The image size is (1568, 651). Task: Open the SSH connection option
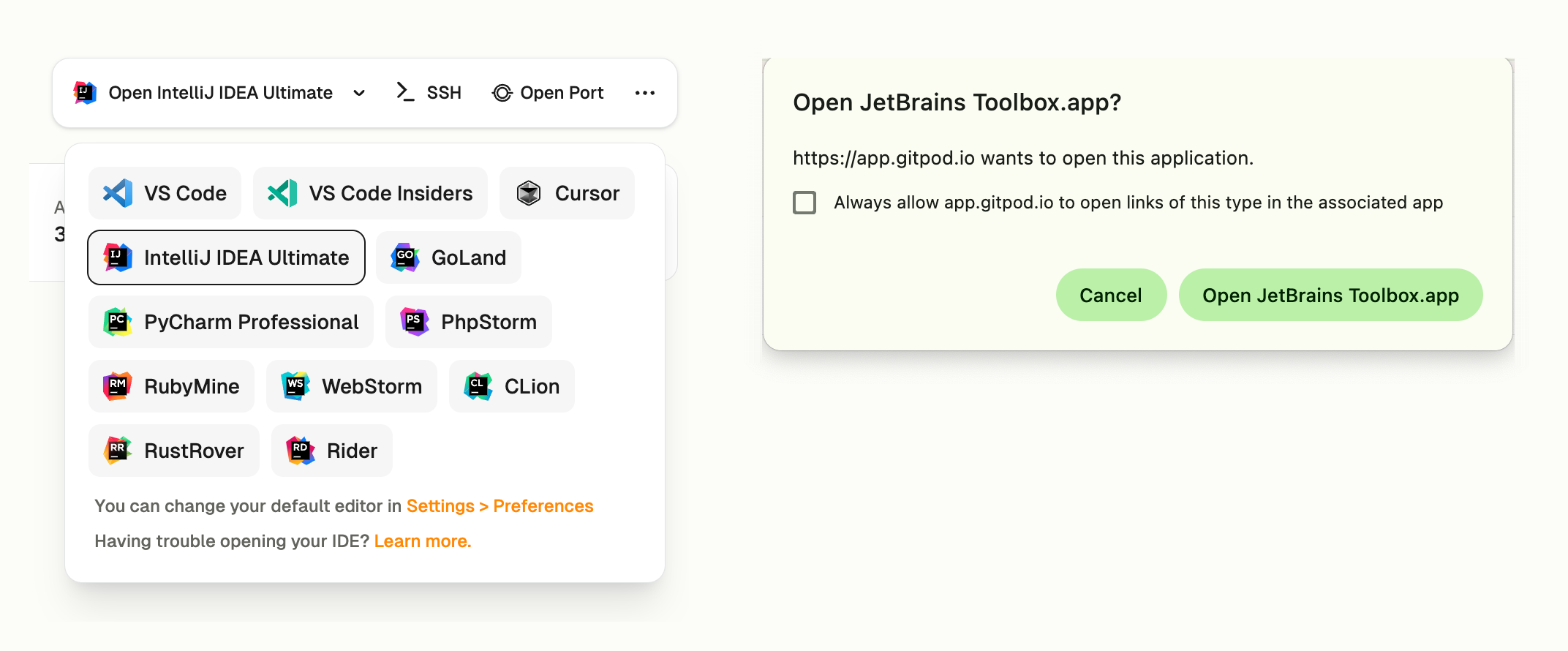429,93
